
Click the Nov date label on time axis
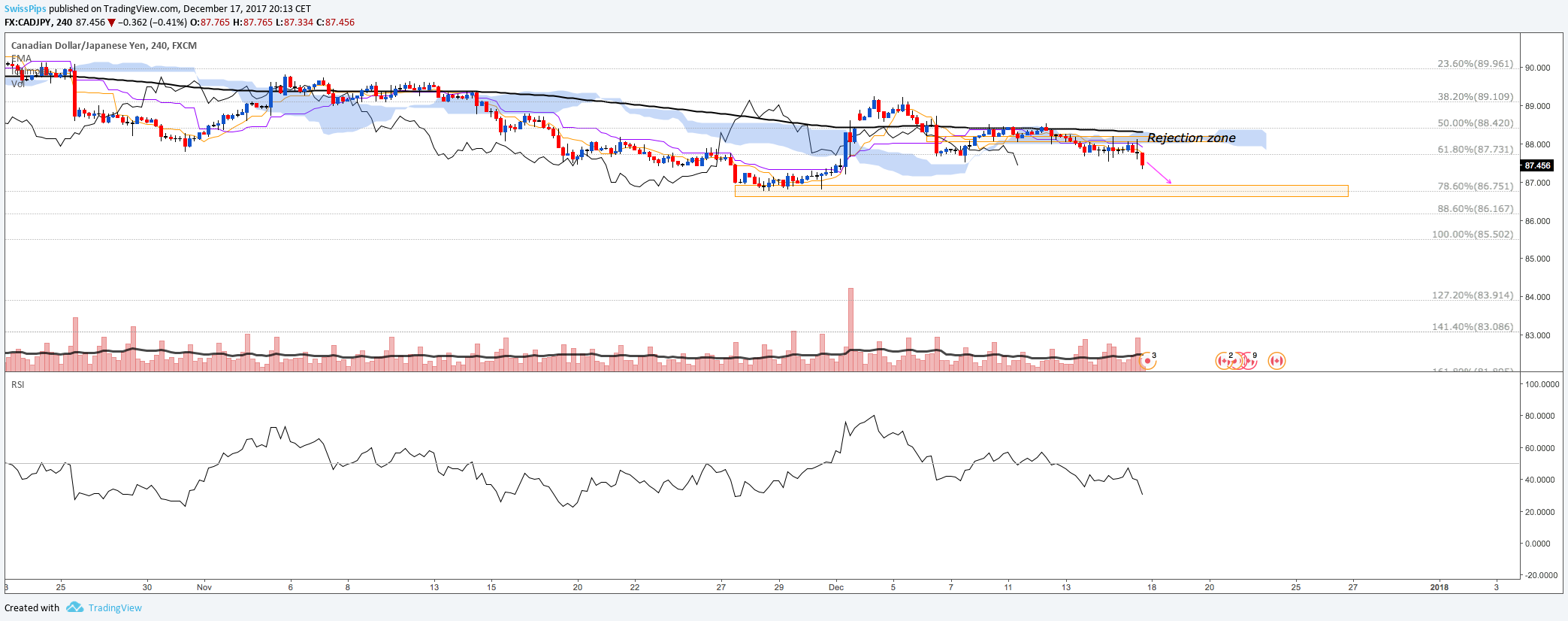pos(204,587)
